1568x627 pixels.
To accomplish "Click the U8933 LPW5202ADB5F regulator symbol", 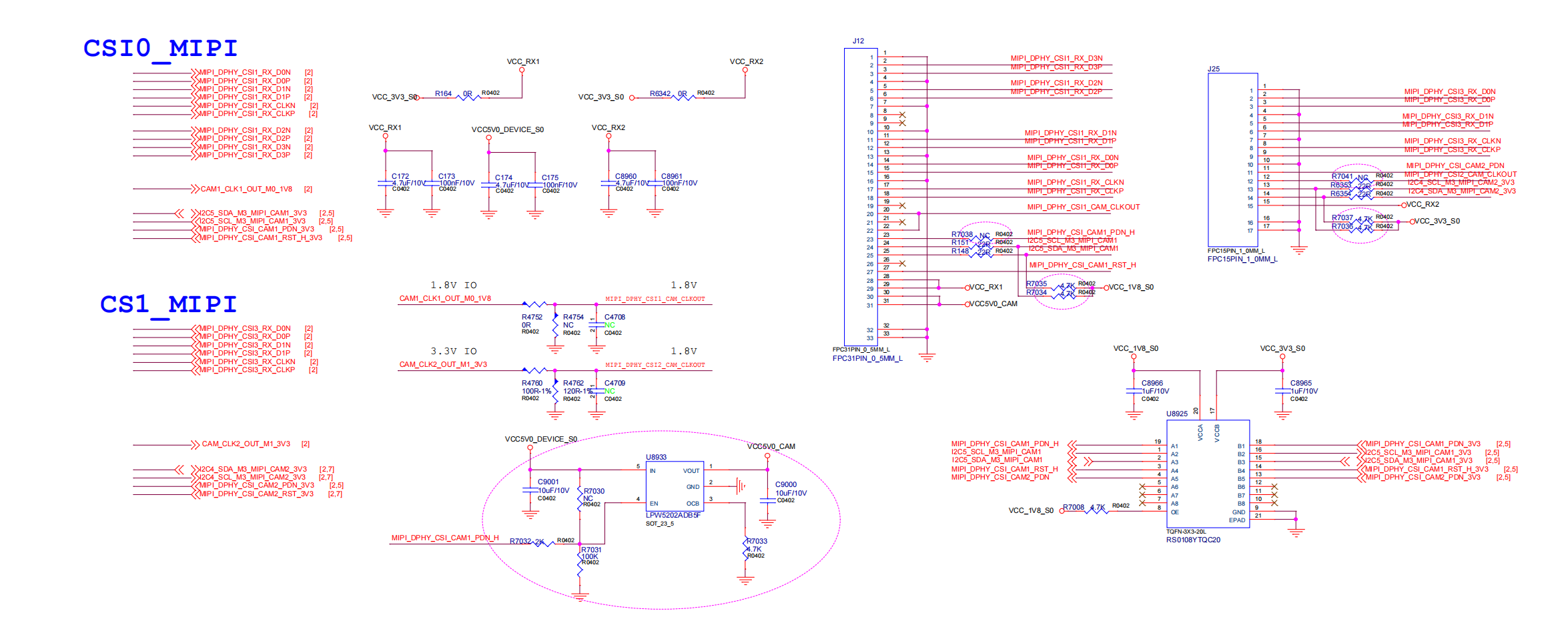I will point(674,486).
